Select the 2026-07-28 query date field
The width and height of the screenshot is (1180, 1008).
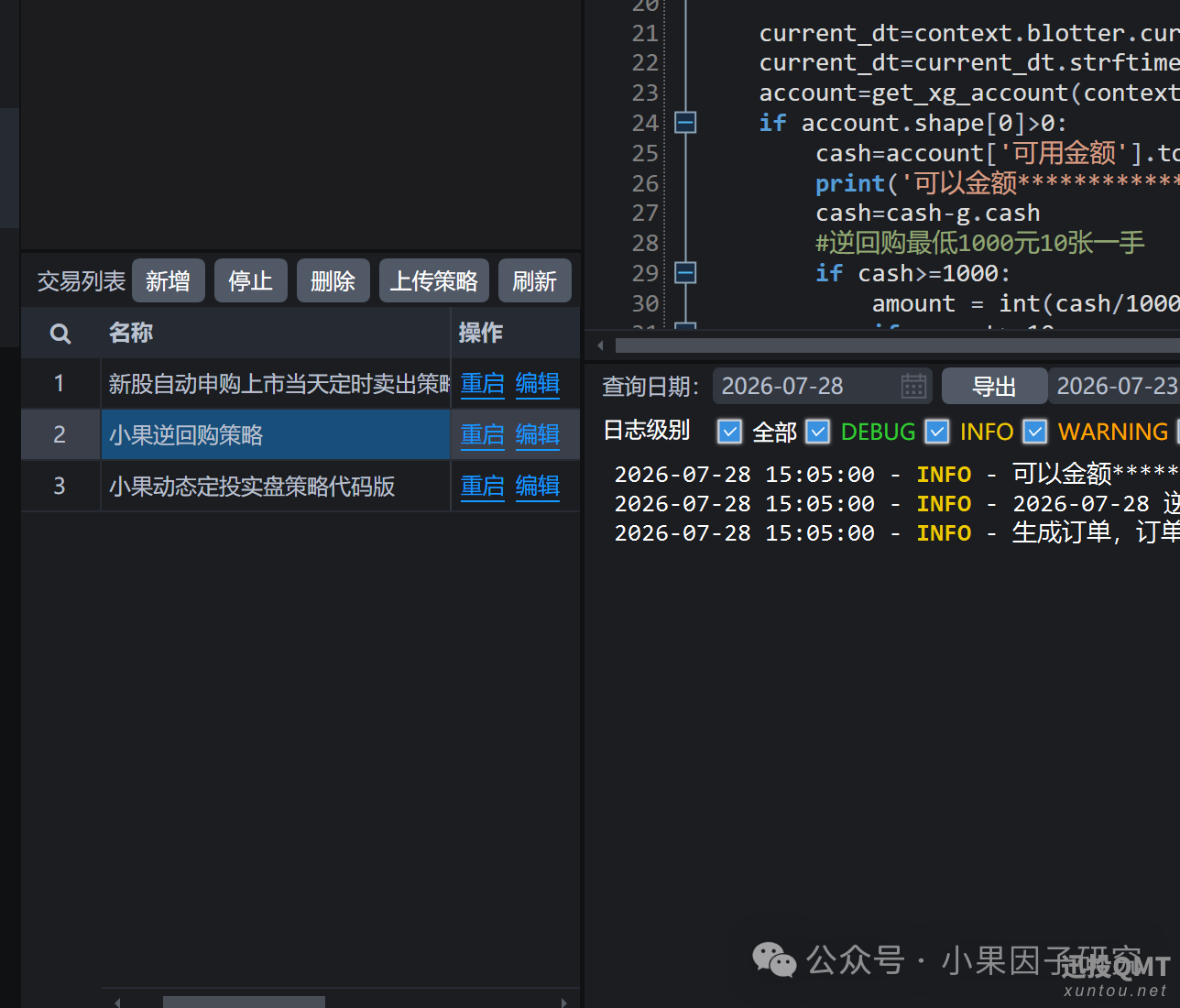tap(822, 386)
